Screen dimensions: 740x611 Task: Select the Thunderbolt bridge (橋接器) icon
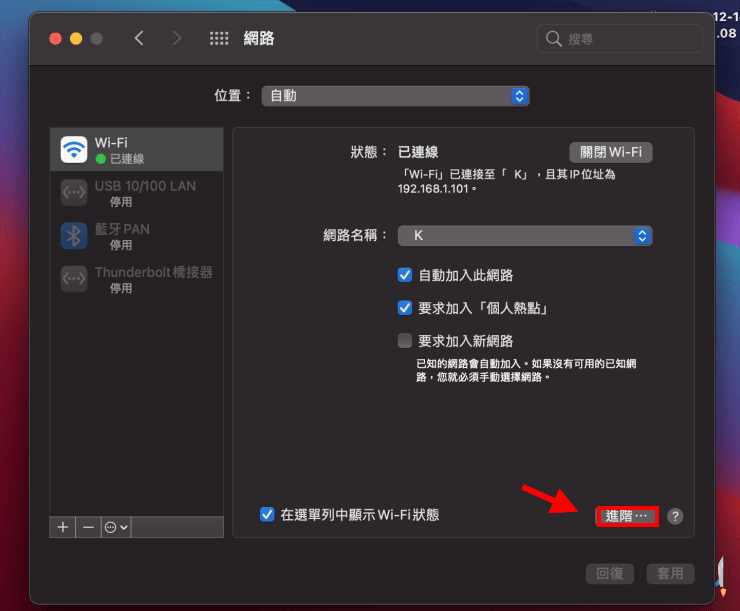pyautogui.click(x=73, y=279)
